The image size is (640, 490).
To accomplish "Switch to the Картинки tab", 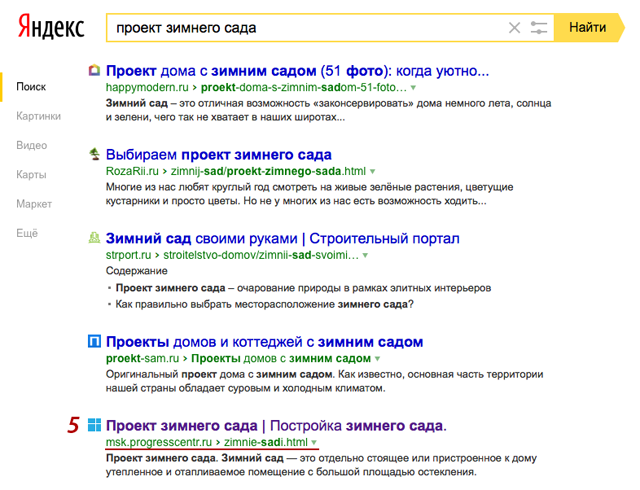I will coord(38,116).
